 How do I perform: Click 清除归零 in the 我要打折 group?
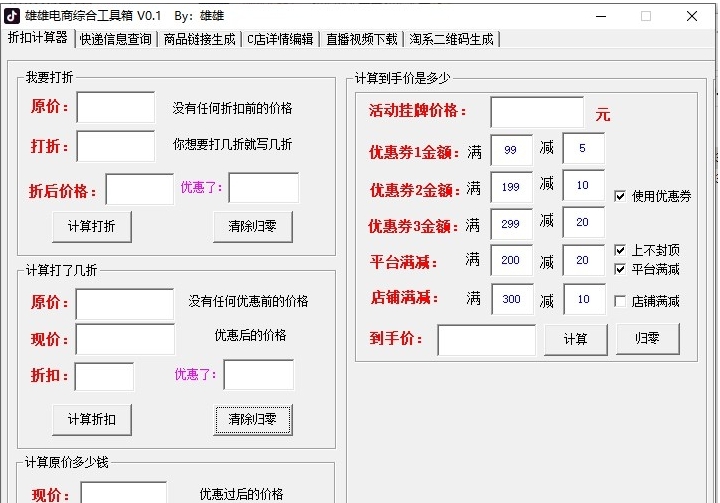pos(253,226)
